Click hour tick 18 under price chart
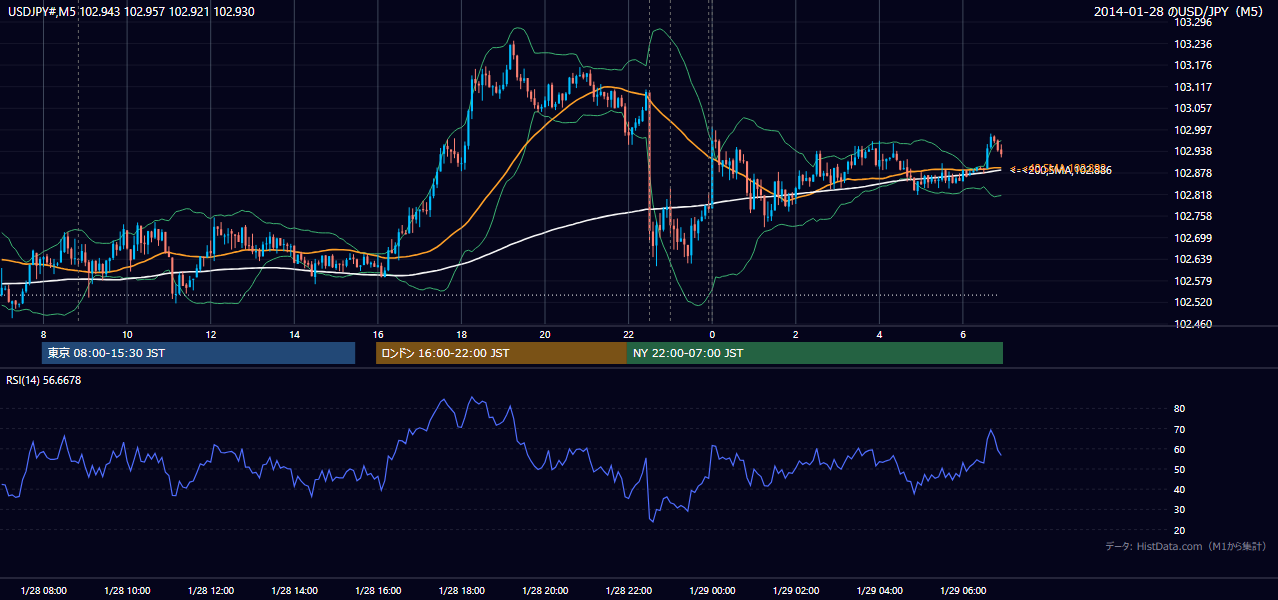This screenshot has height=600, width=1278. 461,334
